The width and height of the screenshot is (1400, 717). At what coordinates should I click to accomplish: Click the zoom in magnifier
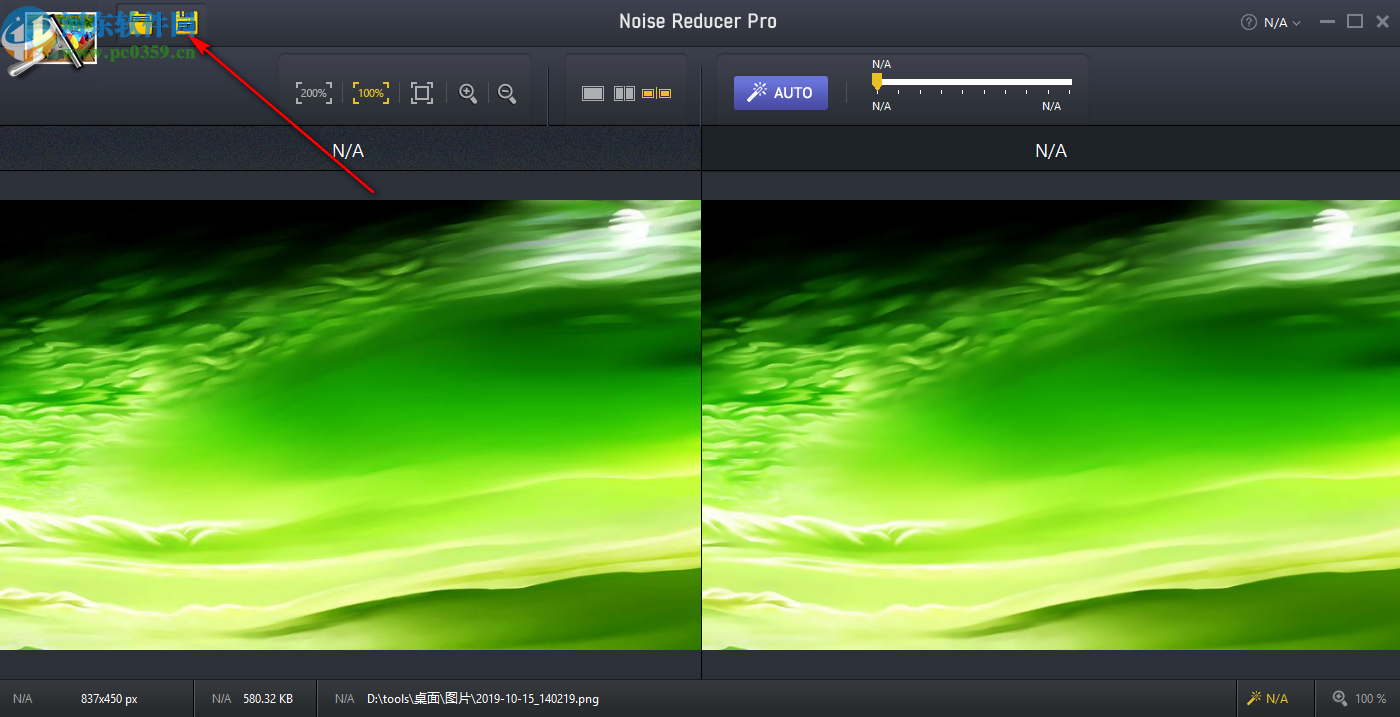pyautogui.click(x=467, y=93)
